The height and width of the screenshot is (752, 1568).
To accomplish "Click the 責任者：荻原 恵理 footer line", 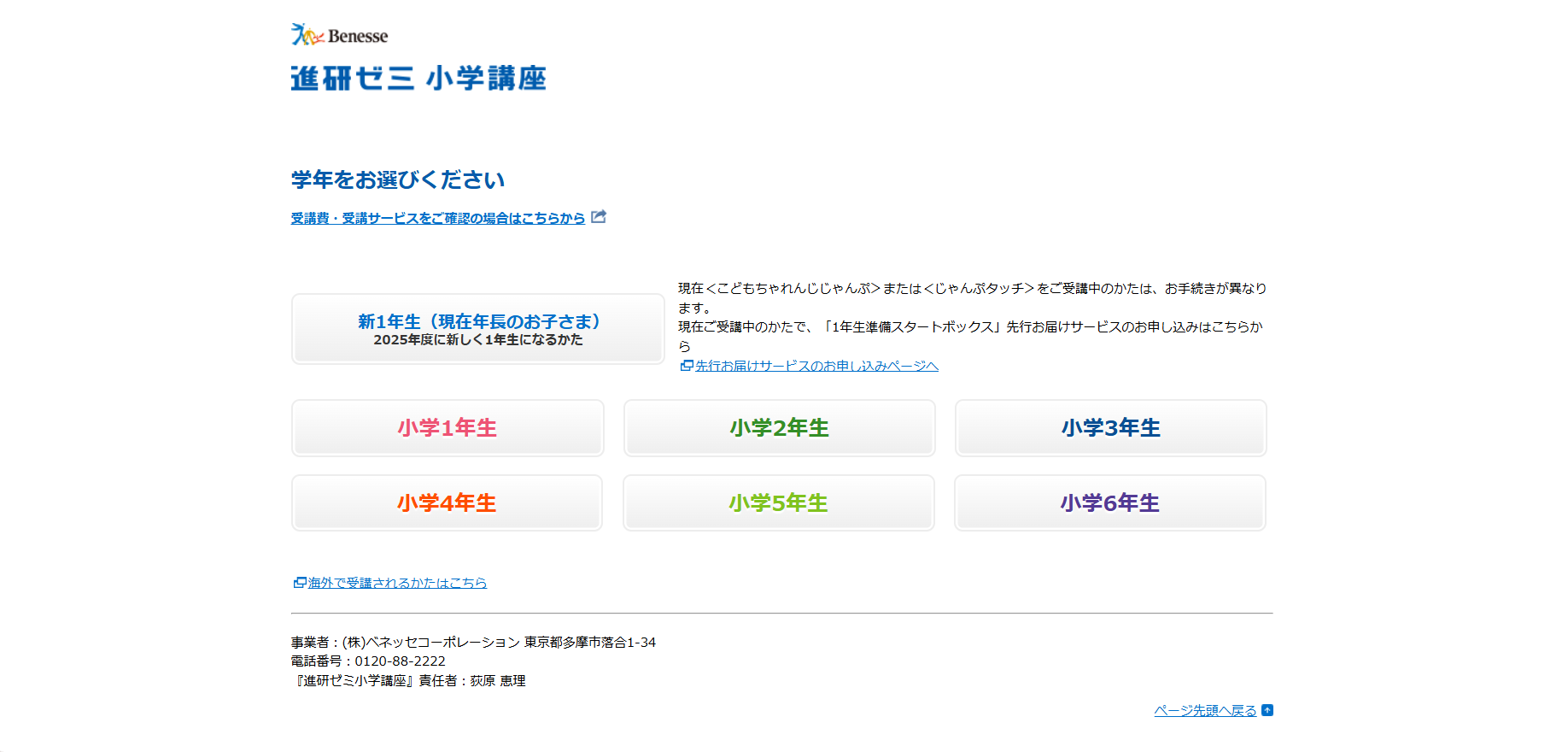I will (x=408, y=681).
